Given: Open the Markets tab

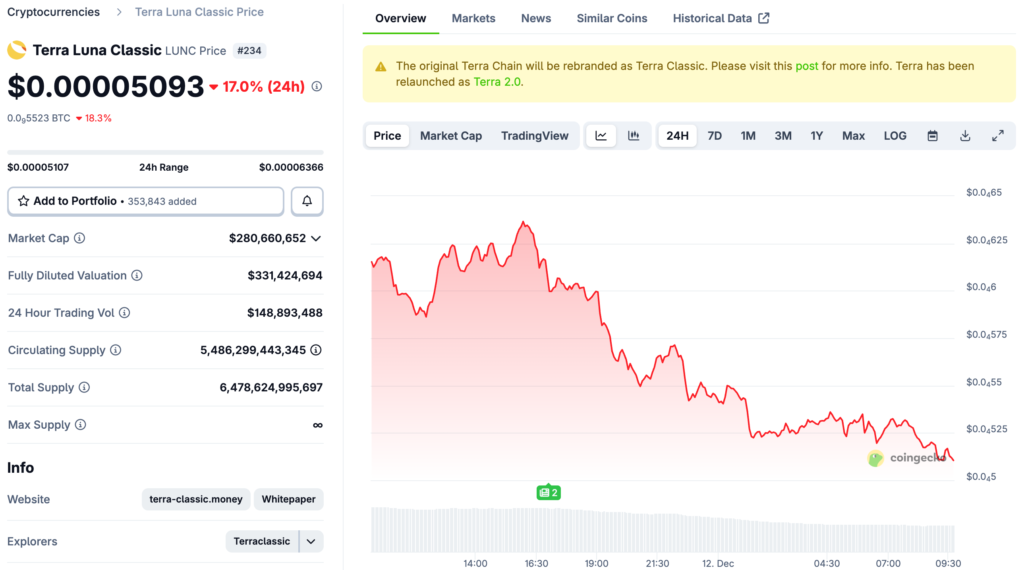Looking at the screenshot, I should 473,18.
